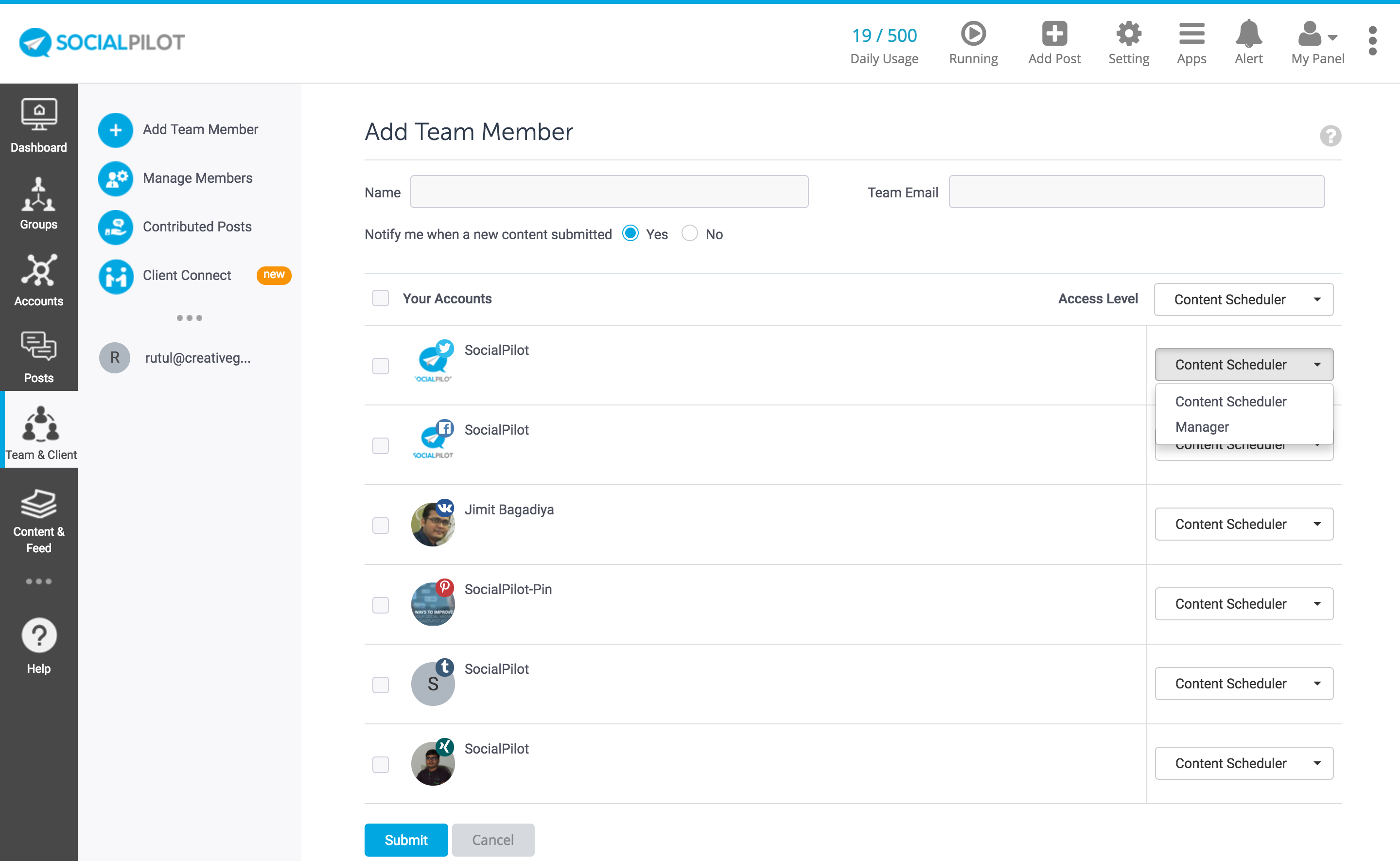Check the SocialPilot-Pin account checkbox
The width and height of the screenshot is (1400, 861).
(x=380, y=605)
